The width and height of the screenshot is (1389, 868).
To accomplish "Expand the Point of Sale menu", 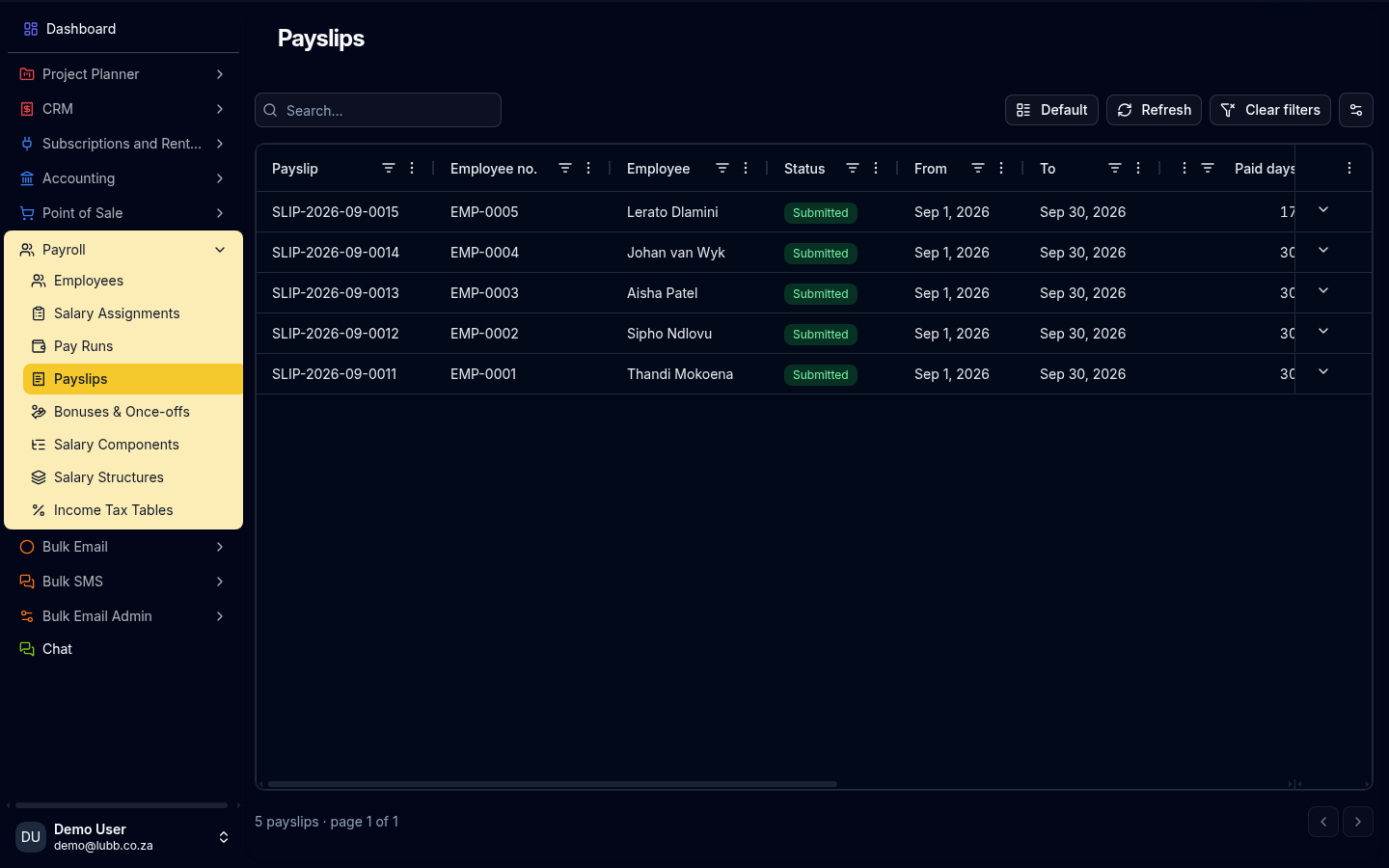I will (123, 213).
